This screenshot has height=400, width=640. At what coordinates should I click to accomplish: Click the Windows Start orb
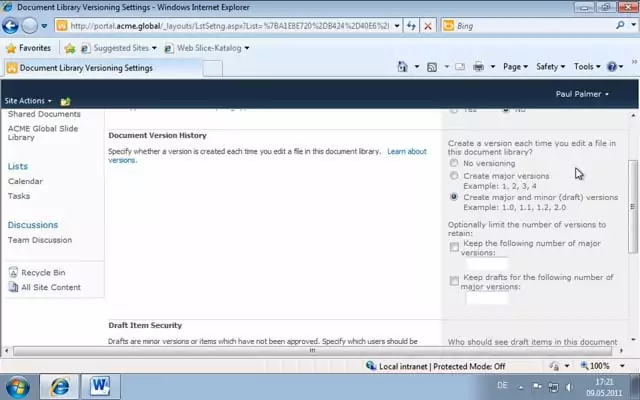(18, 387)
